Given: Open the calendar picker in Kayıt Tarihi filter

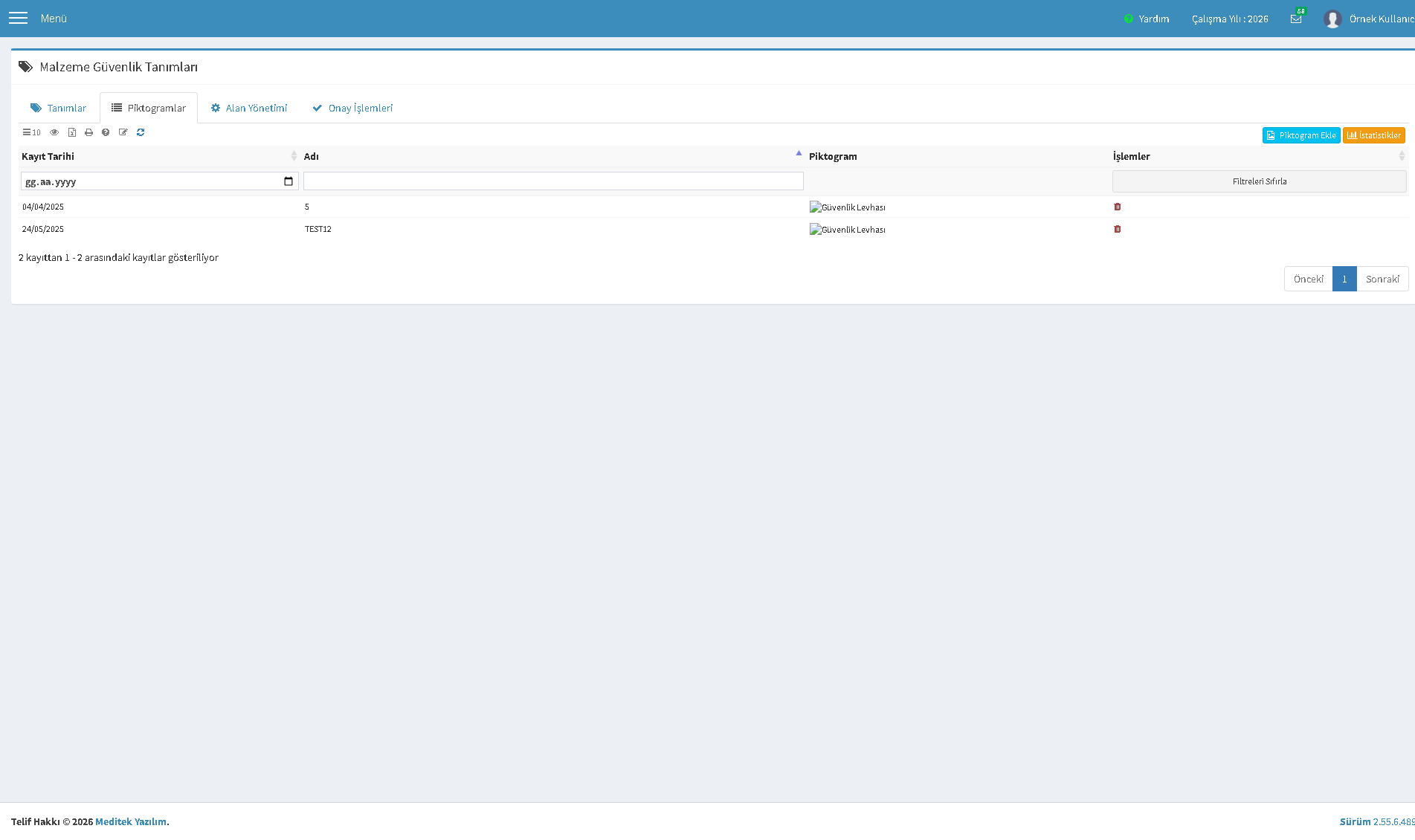Looking at the screenshot, I should 289,181.
